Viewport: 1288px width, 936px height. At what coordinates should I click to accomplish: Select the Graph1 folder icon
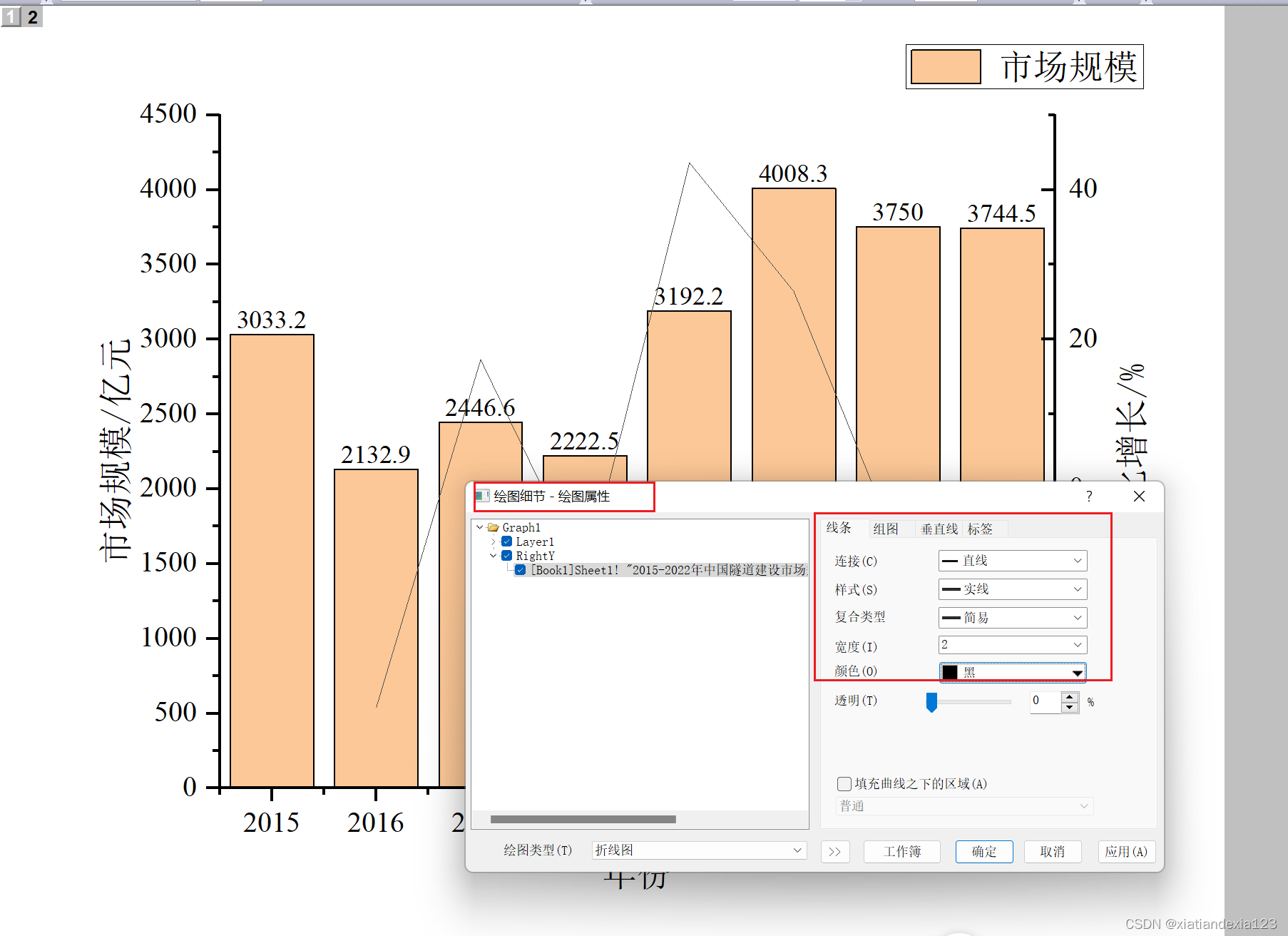tap(493, 527)
